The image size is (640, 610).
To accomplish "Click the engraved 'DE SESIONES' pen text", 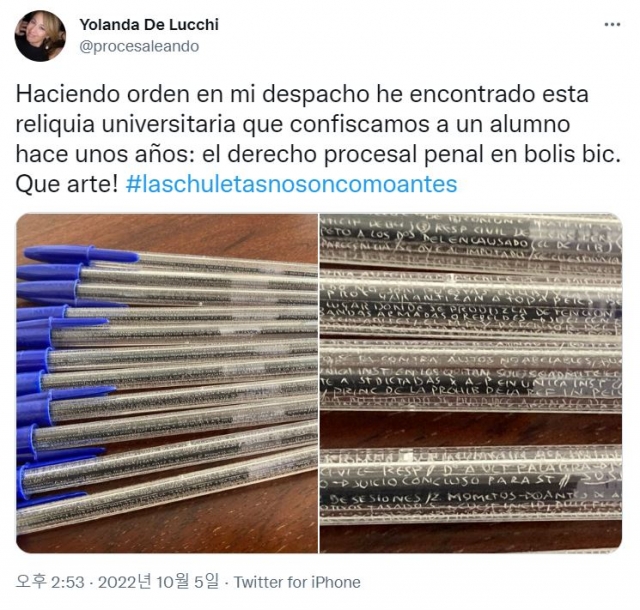I will click(374, 498).
